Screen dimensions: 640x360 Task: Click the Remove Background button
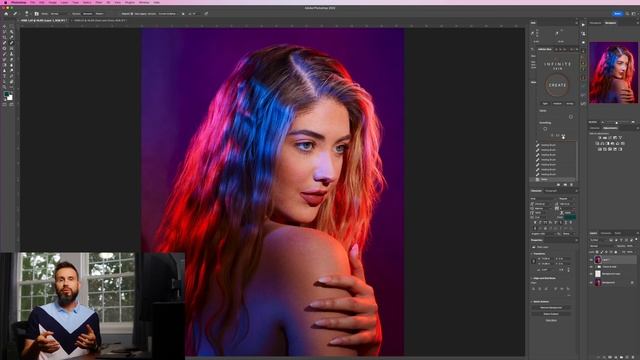(x=551, y=308)
